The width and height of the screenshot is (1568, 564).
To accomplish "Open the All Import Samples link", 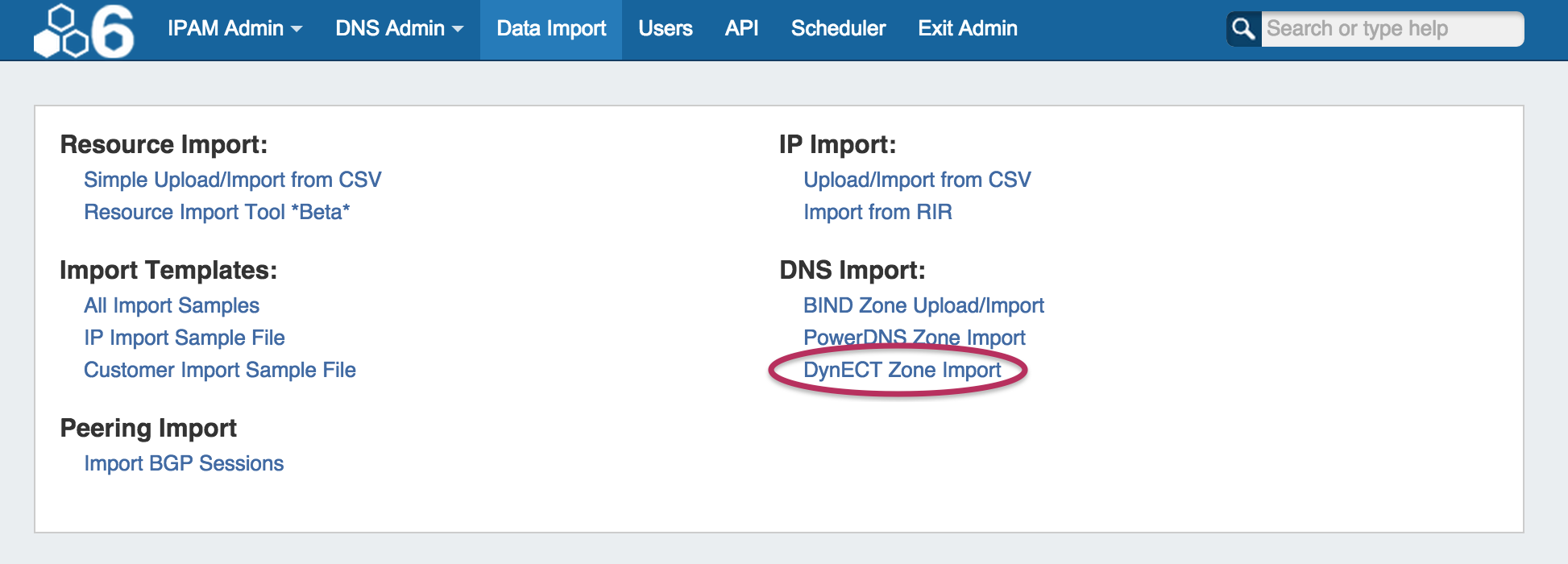I will (x=172, y=305).
